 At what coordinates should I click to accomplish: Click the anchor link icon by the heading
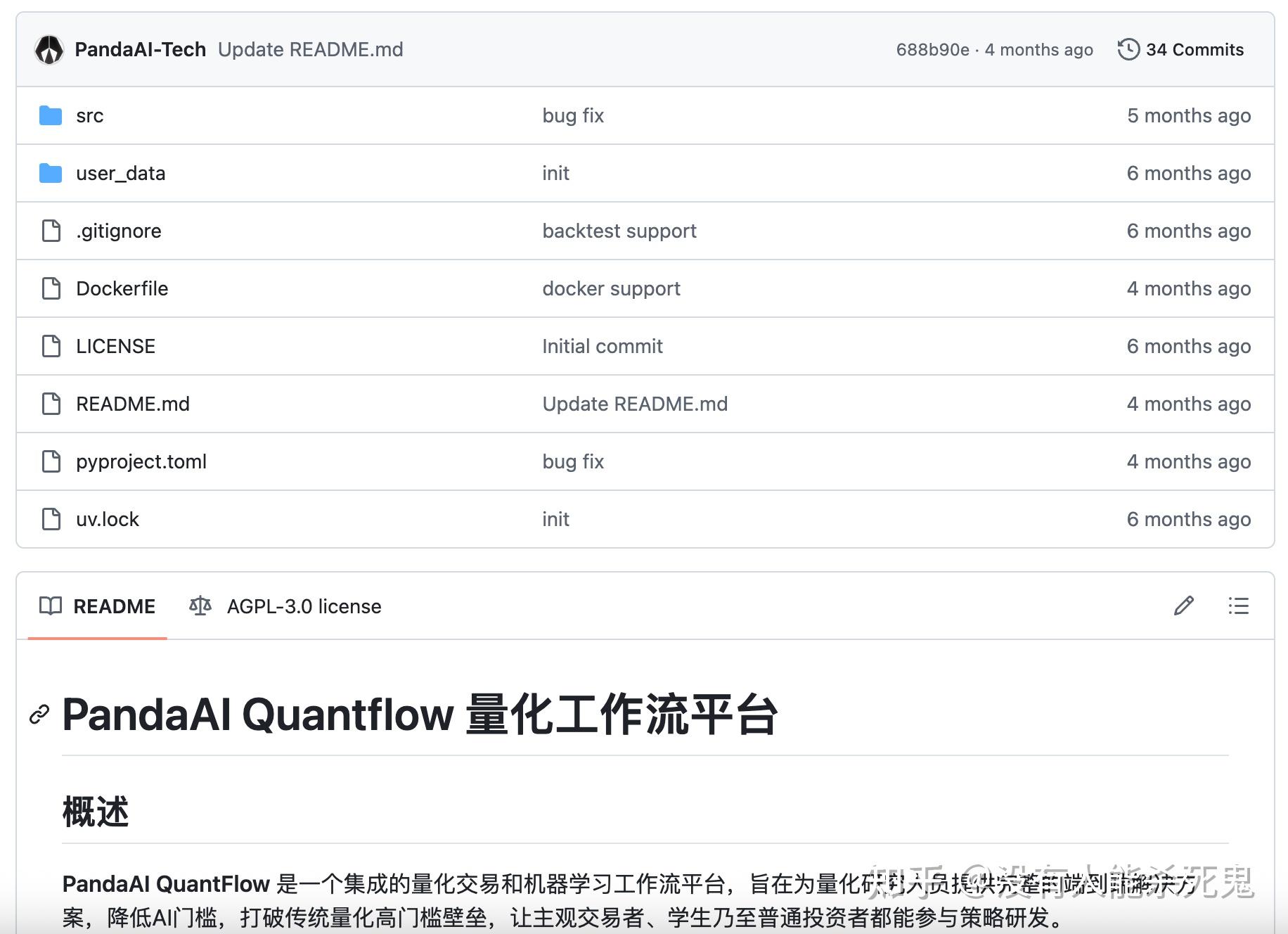coord(38,715)
